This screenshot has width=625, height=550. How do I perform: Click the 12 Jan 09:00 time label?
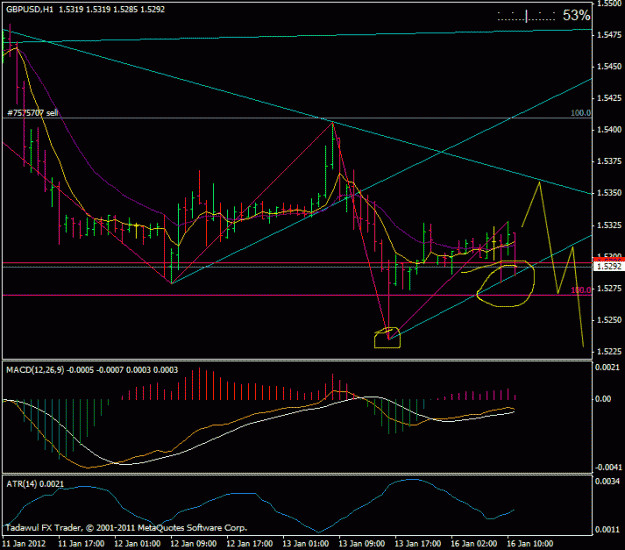click(x=194, y=544)
